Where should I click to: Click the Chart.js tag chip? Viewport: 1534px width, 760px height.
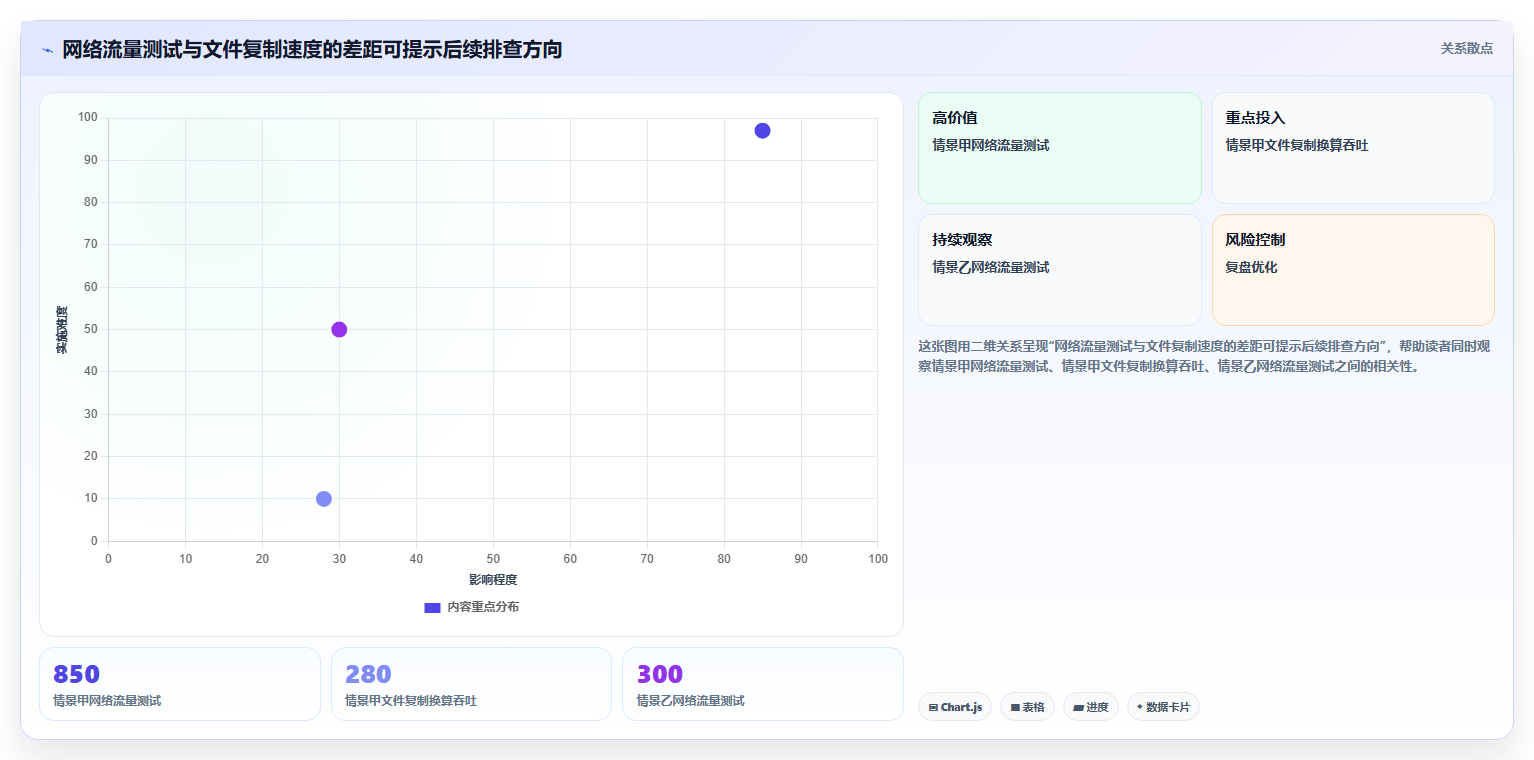[955, 707]
